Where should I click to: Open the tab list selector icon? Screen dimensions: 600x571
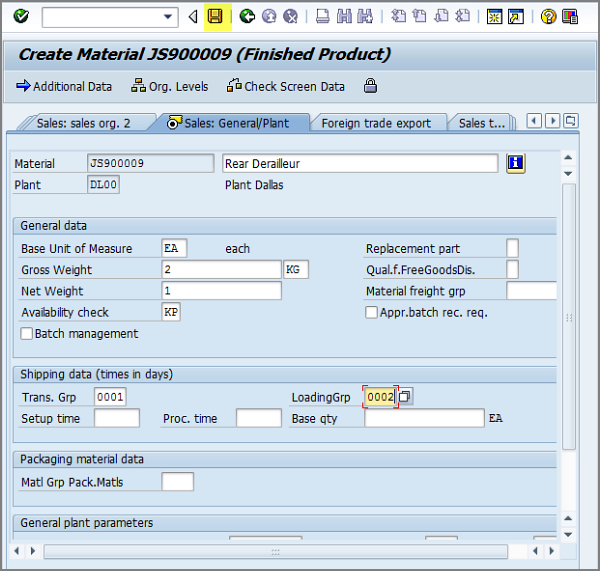coord(570,121)
